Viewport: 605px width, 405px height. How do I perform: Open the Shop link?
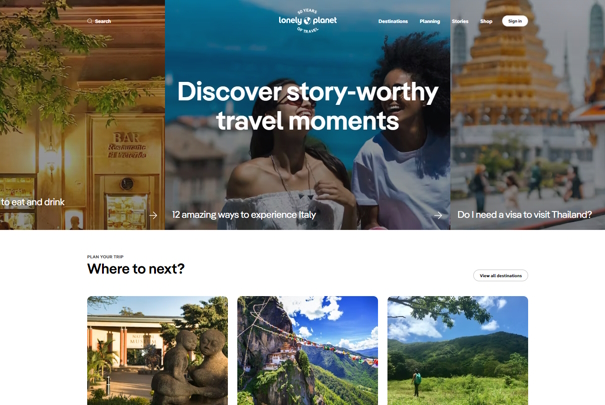click(486, 21)
